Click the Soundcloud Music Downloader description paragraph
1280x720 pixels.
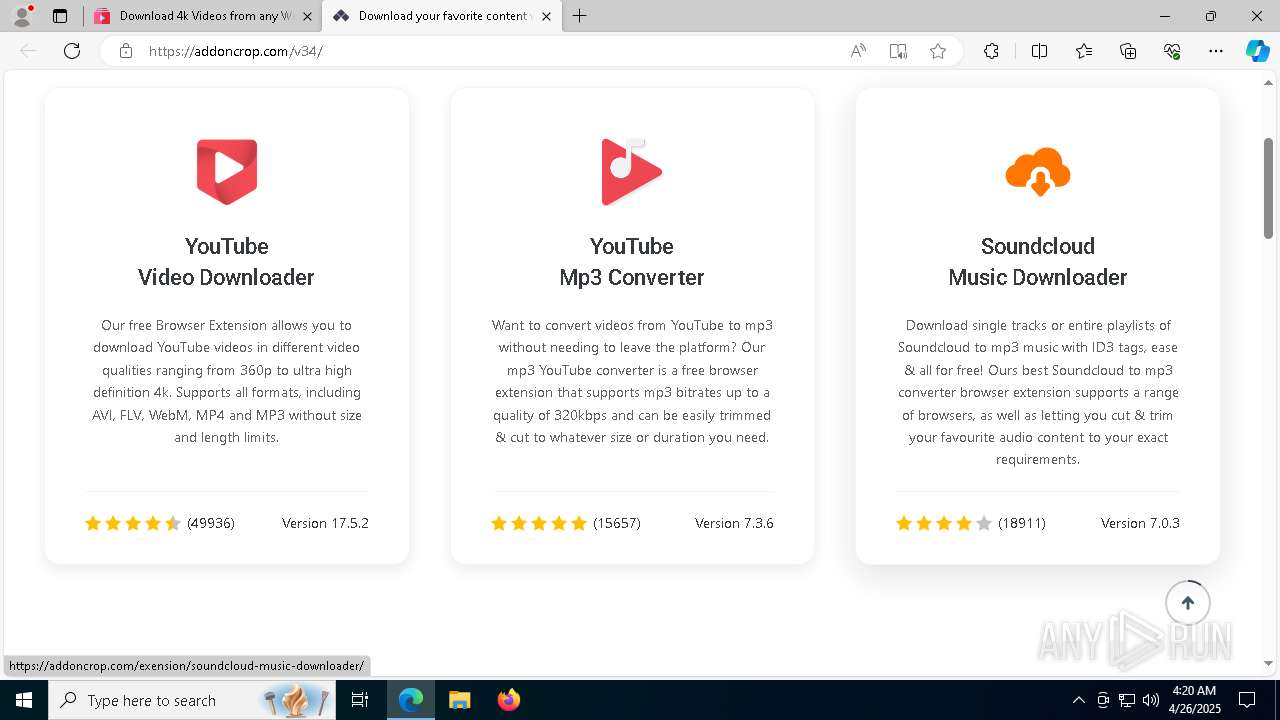pos(1038,392)
